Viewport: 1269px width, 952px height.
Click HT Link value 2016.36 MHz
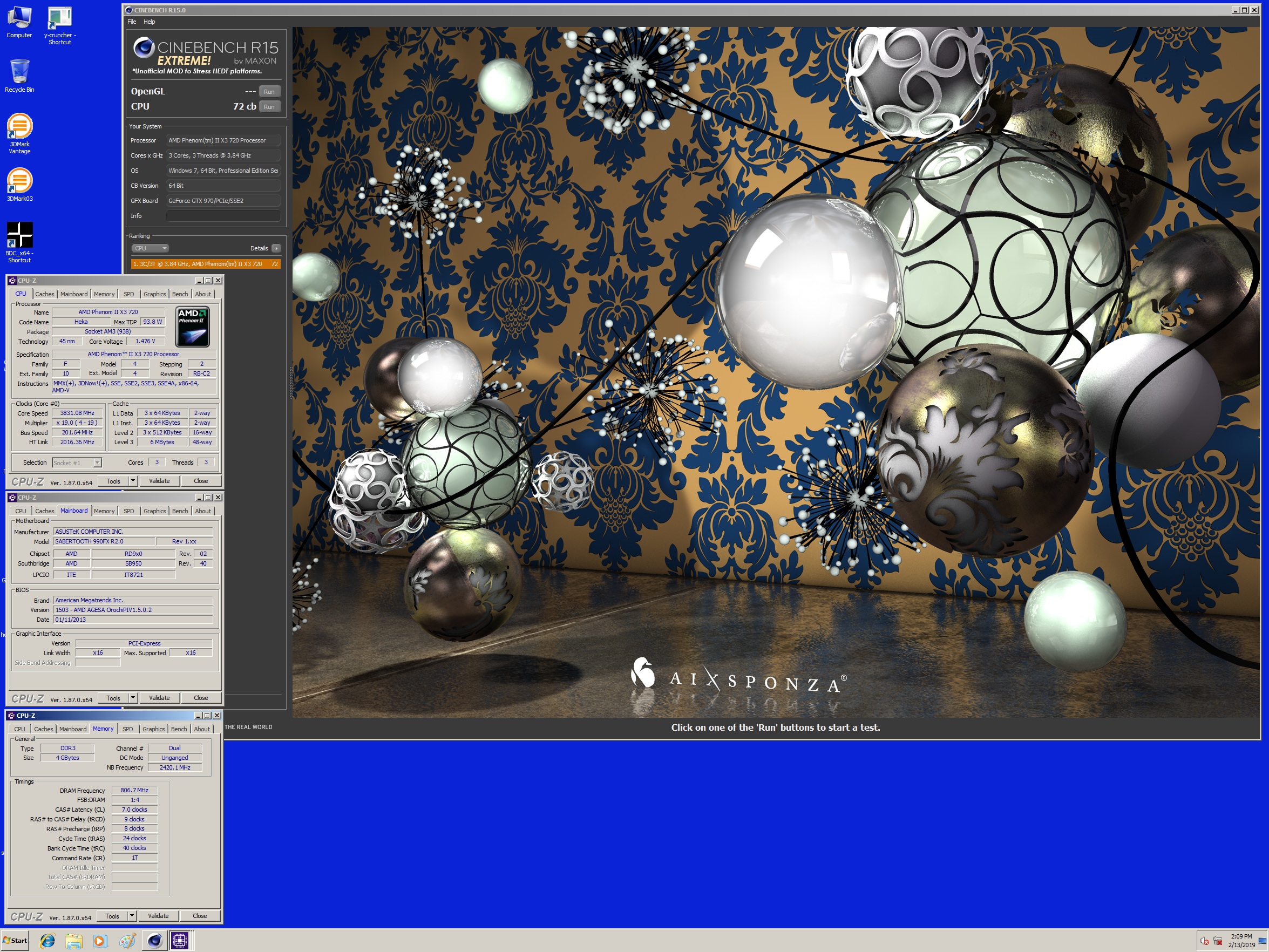(x=77, y=442)
